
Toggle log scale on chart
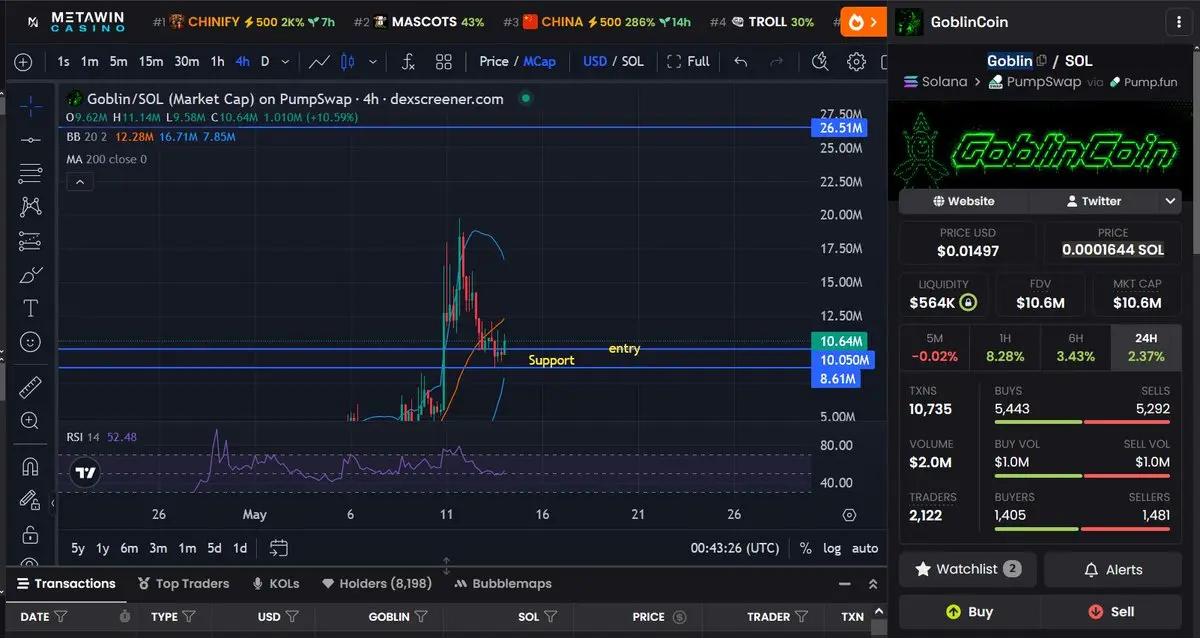click(x=832, y=548)
